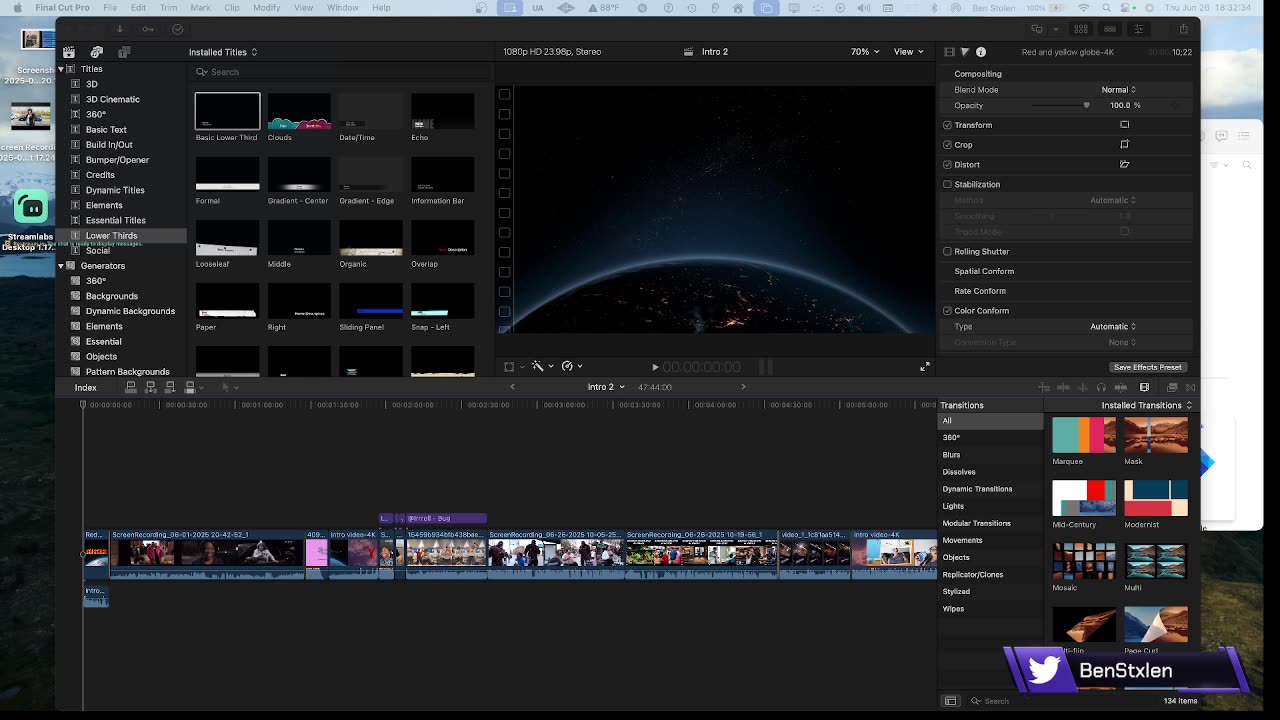Click the timeline Index button

pyautogui.click(x=86, y=387)
